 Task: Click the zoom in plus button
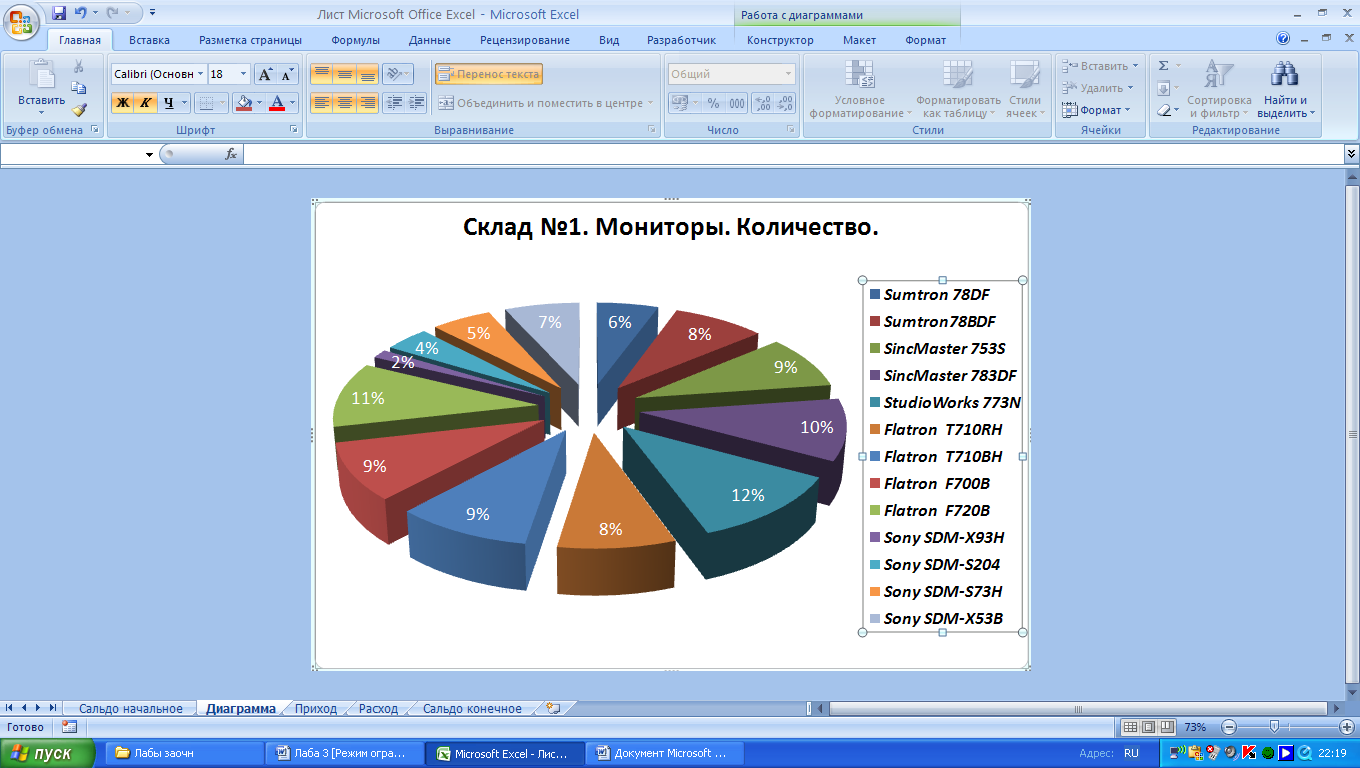[1349, 727]
